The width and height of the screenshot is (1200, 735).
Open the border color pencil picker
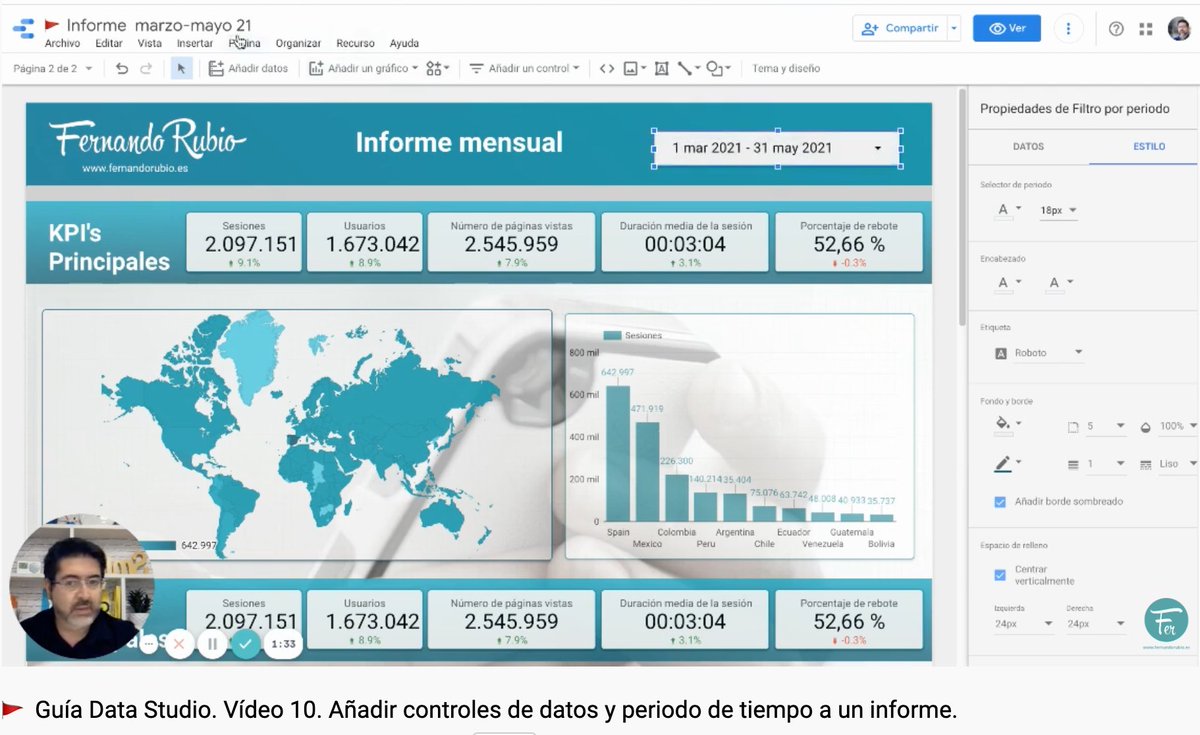point(1007,463)
